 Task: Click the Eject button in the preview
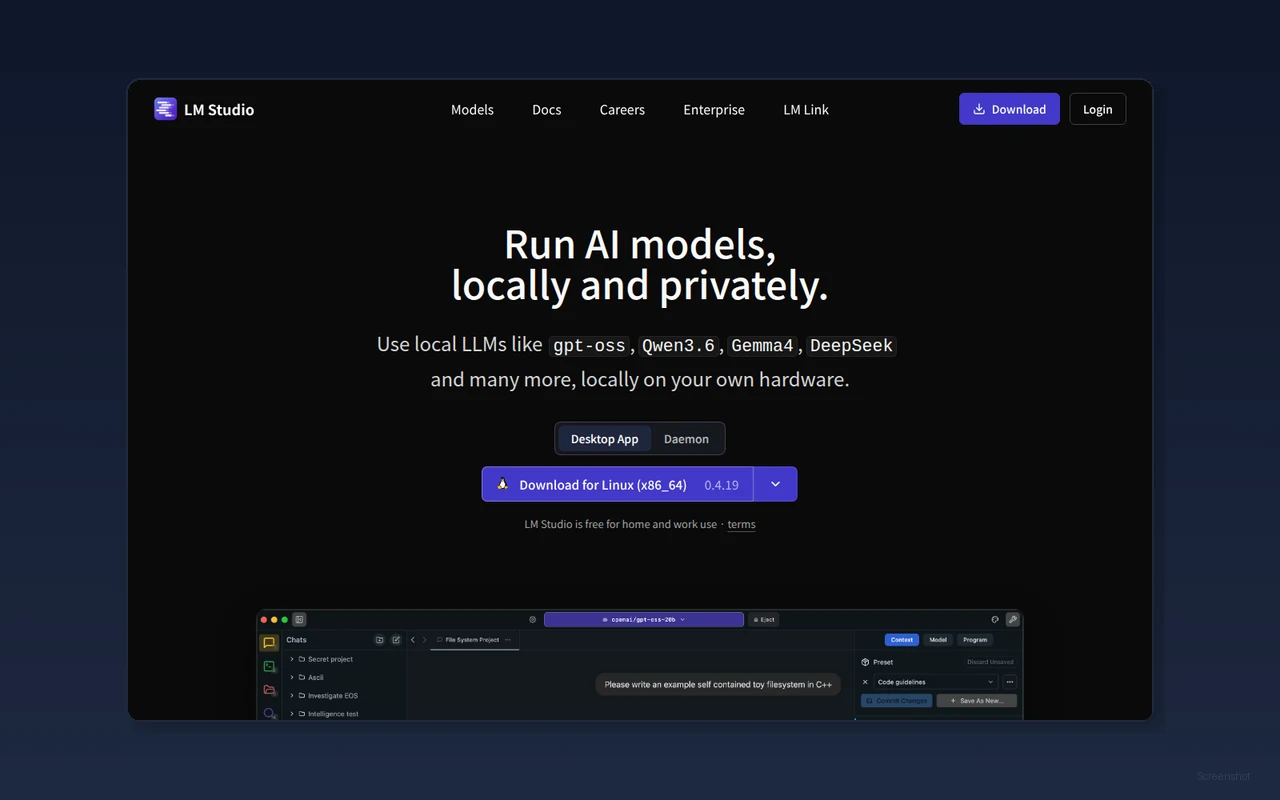pyautogui.click(x=764, y=620)
